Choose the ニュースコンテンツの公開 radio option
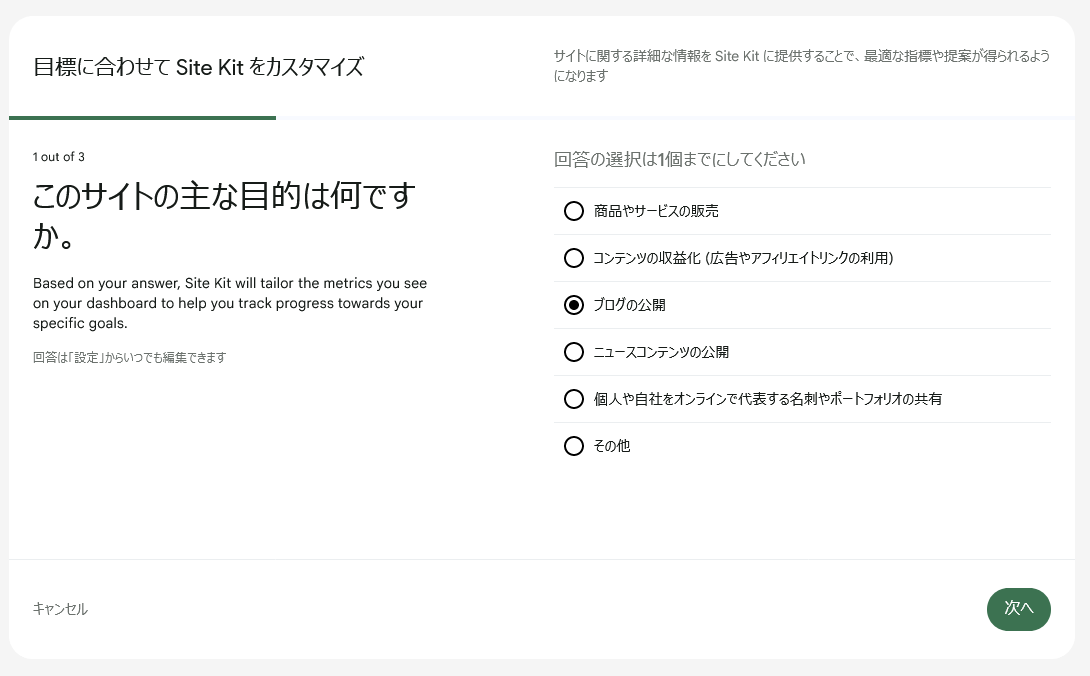This screenshot has width=1090, height=676. coord(574,352)
